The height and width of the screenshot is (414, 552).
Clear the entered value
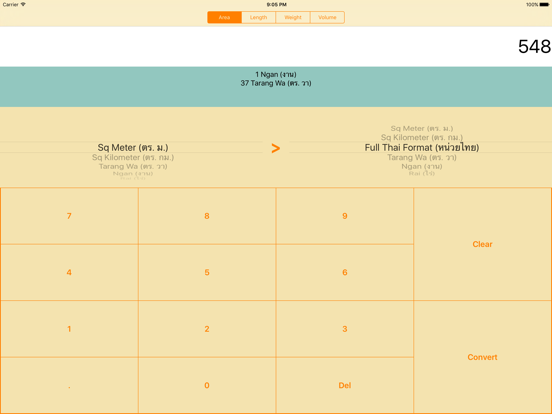pos(482,244)
